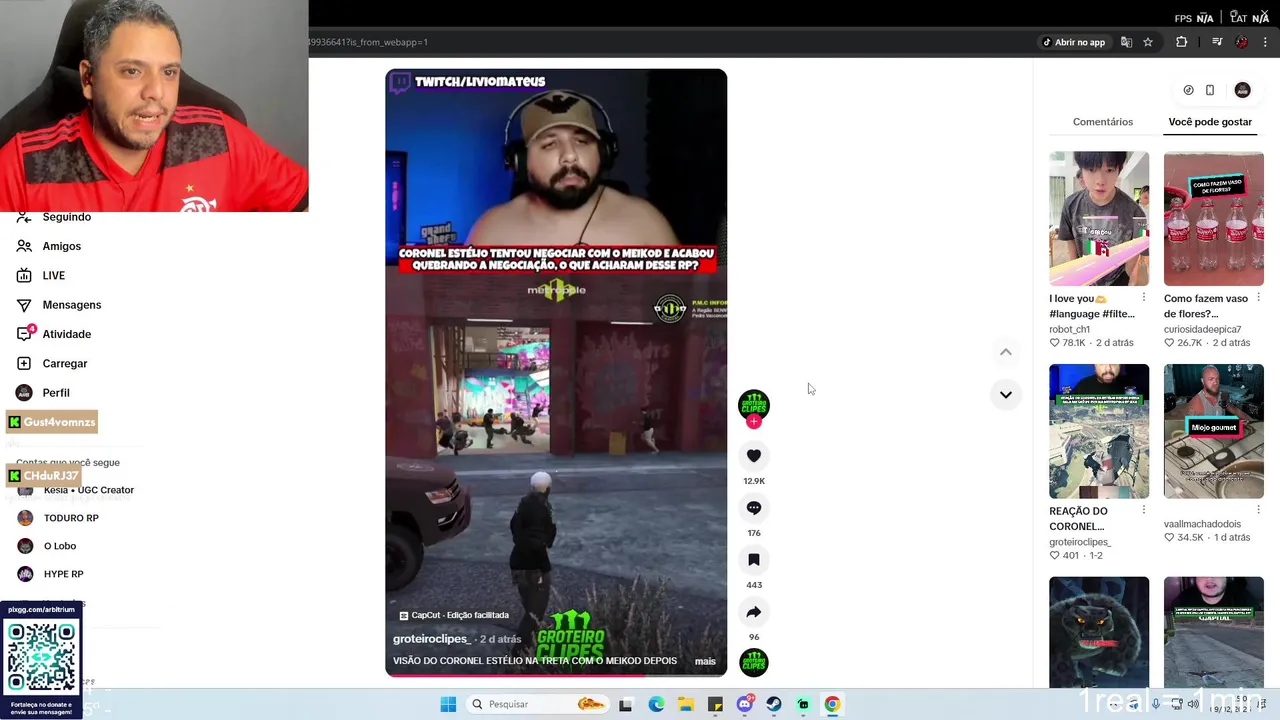The image size is (1280, 720).
Task: Click the Pesquisar taskbar search box
Action: click(538, 704)
